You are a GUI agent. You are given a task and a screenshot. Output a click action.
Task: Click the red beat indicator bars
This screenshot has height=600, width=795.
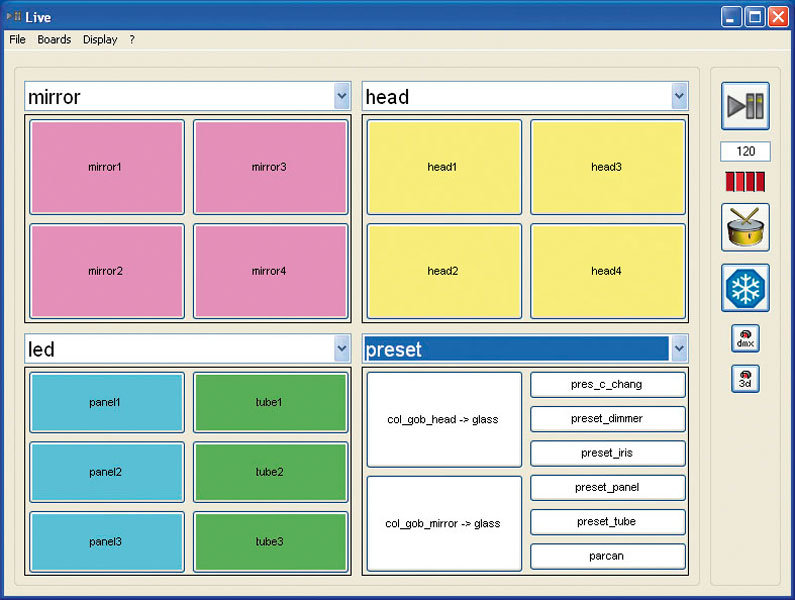(745, 182)
